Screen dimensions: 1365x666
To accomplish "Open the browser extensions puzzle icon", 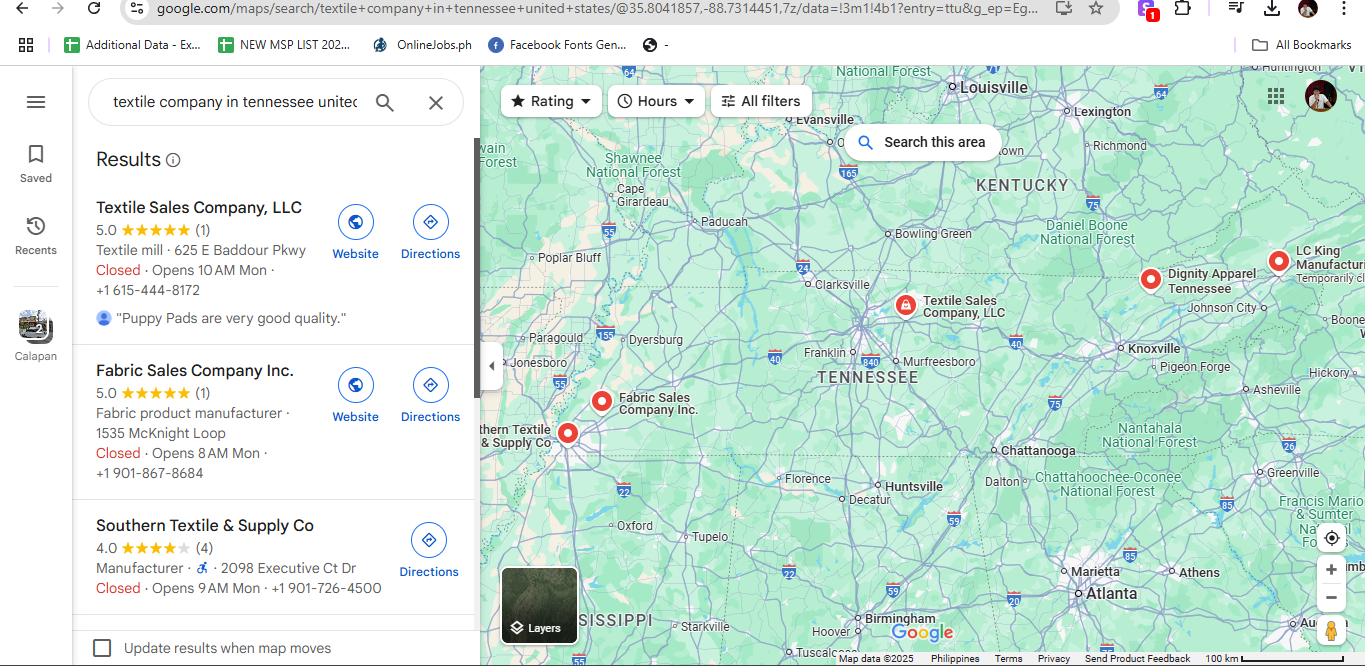I will pyautogui.click(x=1182, y=9).
